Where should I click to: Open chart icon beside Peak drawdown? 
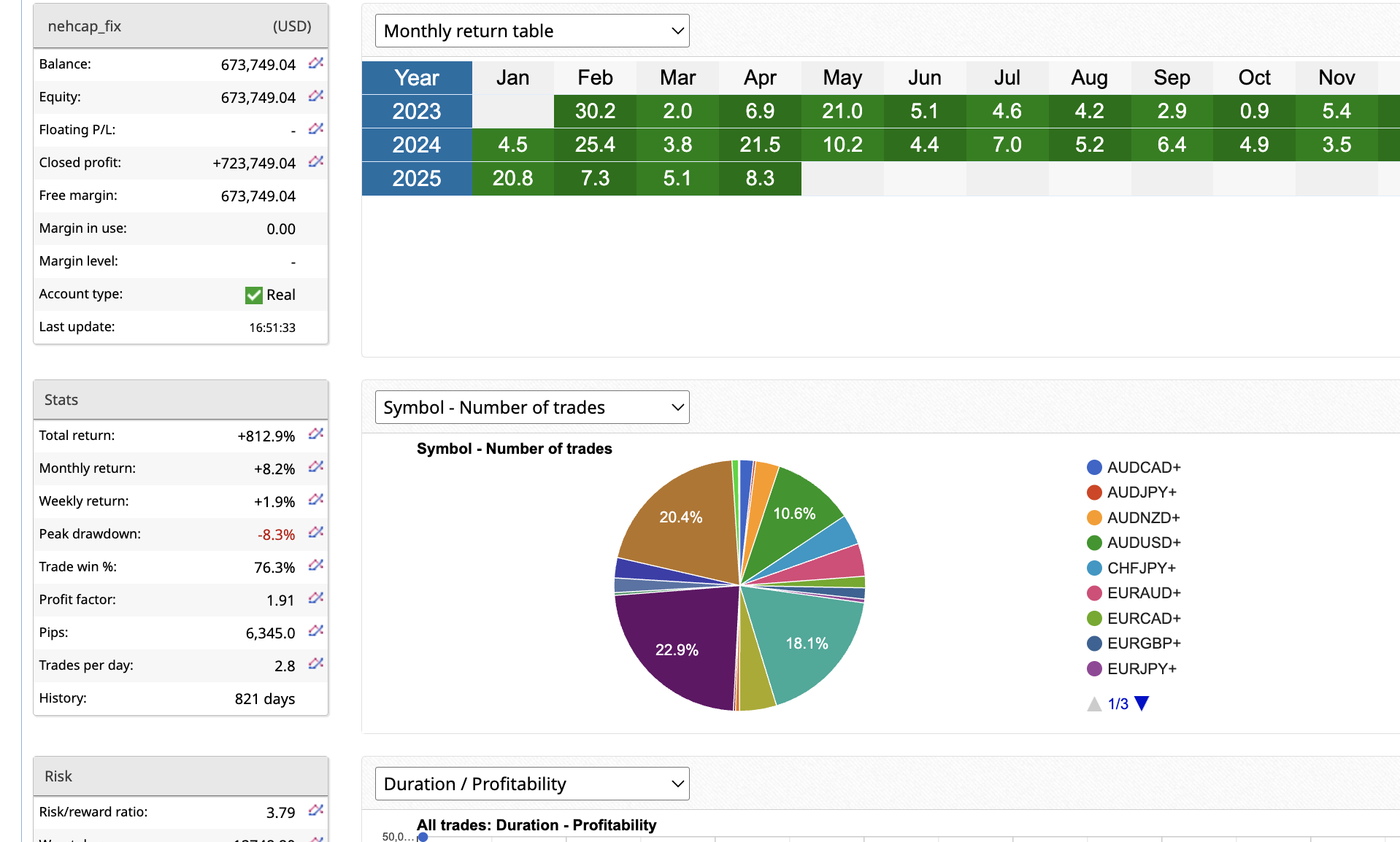(315, 533)
